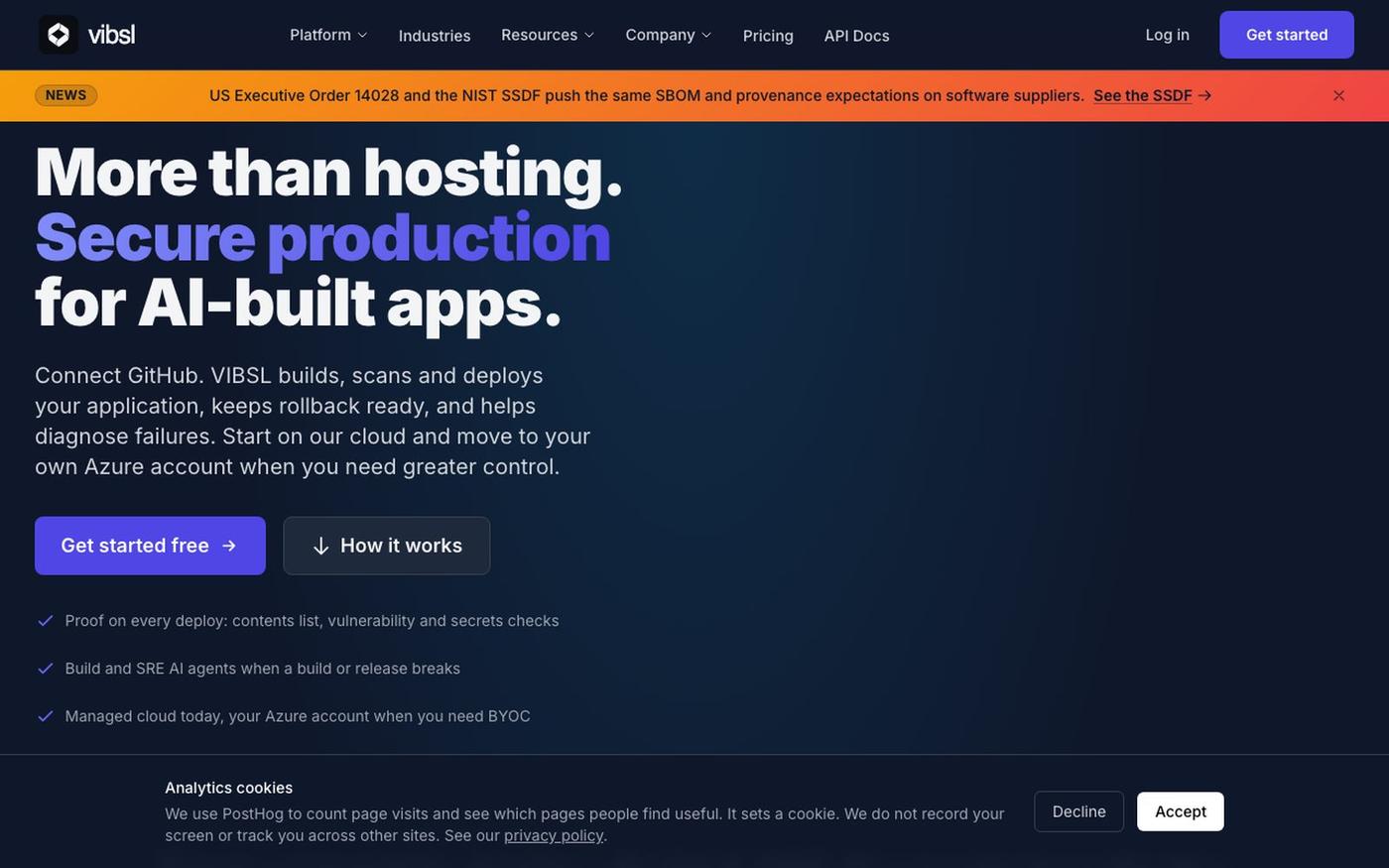
Task: Click the vibsl wordmark in the header
Action: [x=111, y=35]
